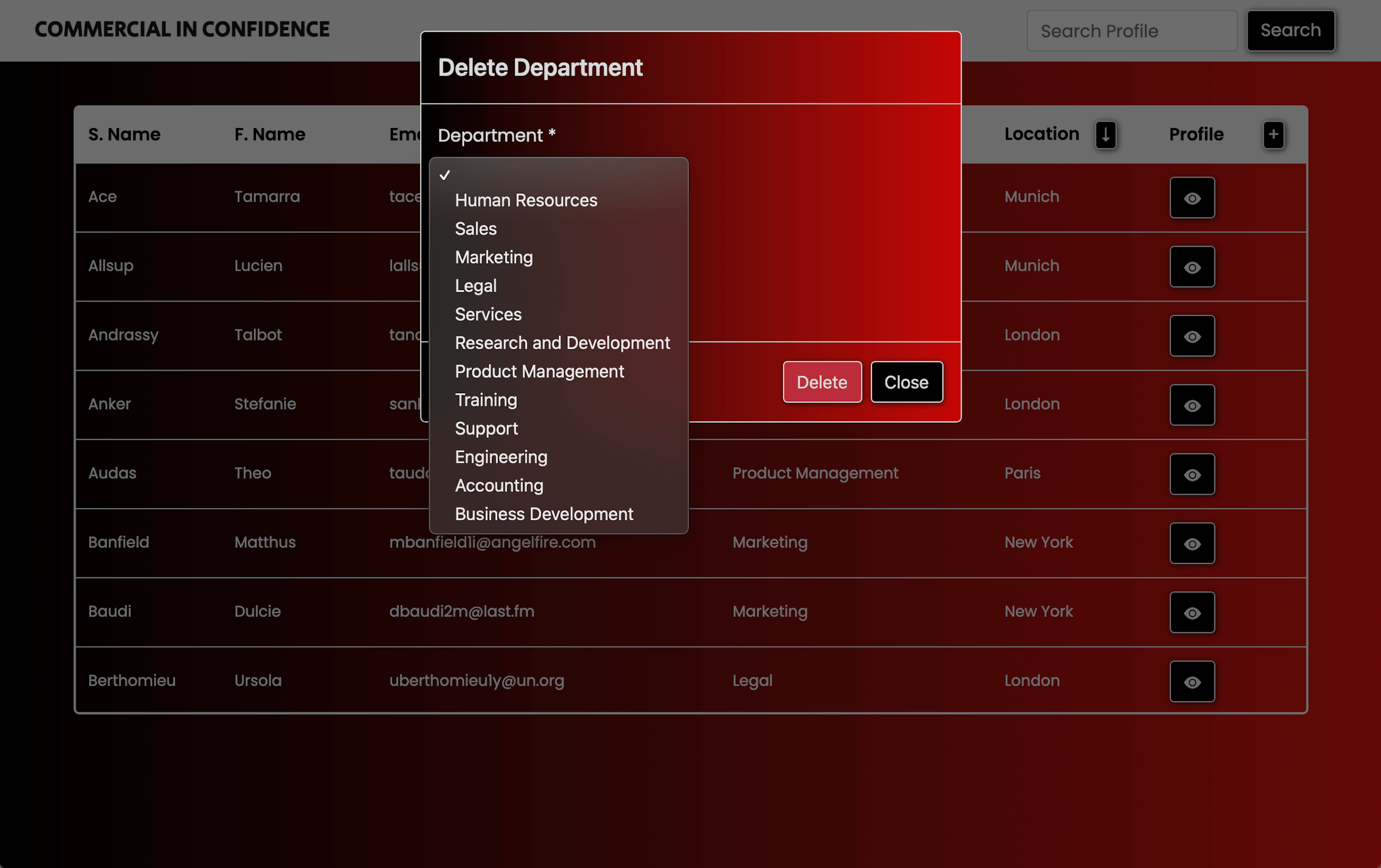The height and width of the screenshot is (868, 1381).
Task: Select Services department option
Action: click(559, 314)
